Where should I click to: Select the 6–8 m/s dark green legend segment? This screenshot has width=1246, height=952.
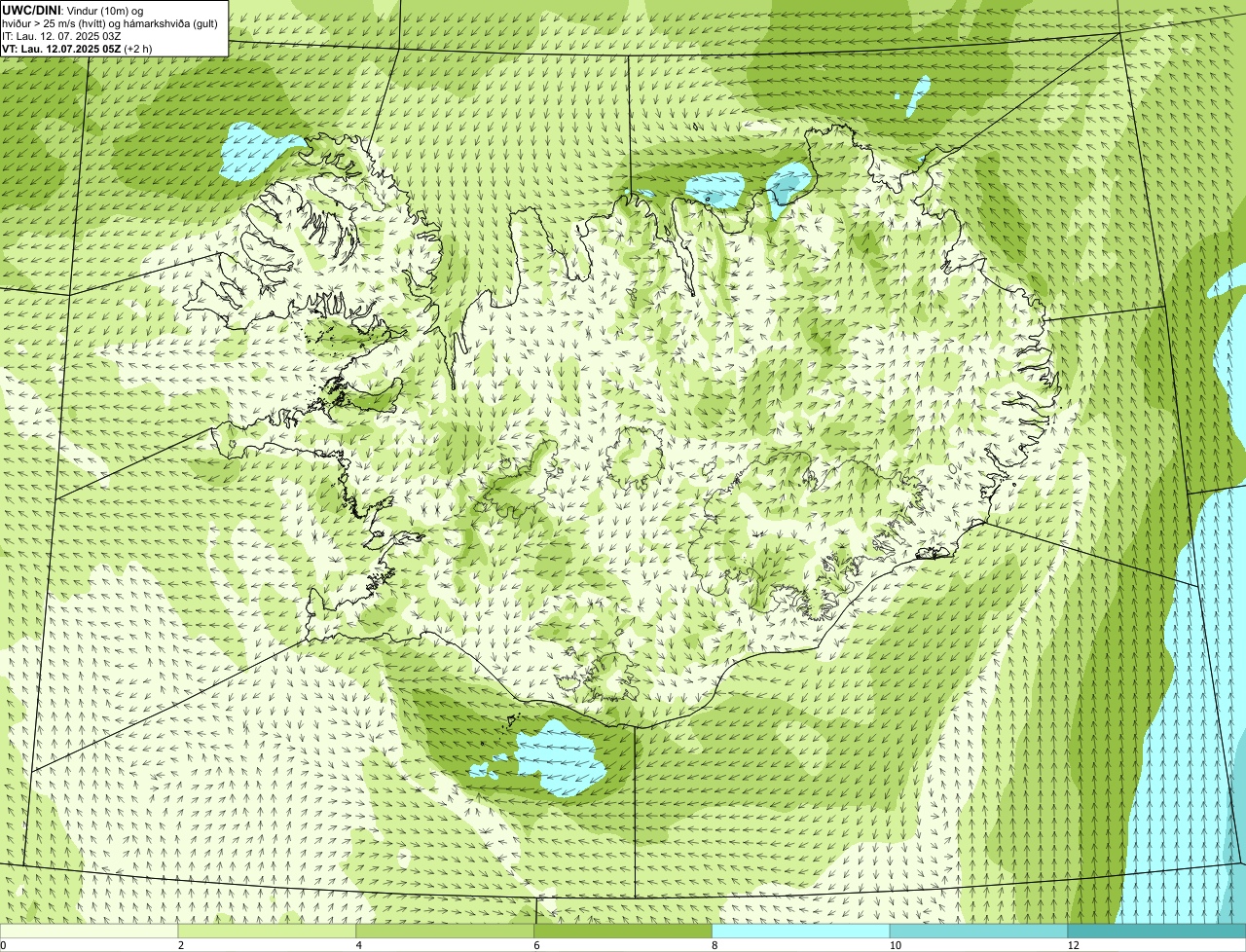click(x=623, y=932)
